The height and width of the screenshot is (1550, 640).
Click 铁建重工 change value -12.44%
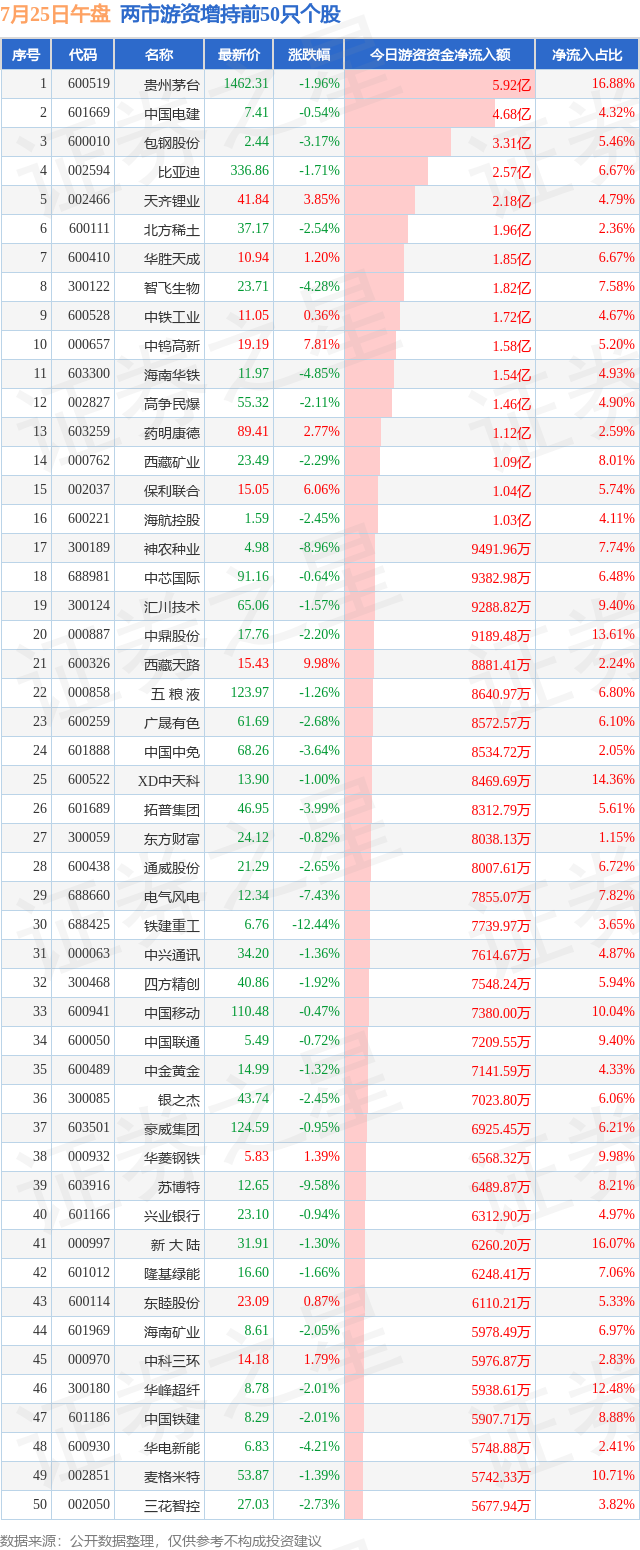tap(317, 925)
